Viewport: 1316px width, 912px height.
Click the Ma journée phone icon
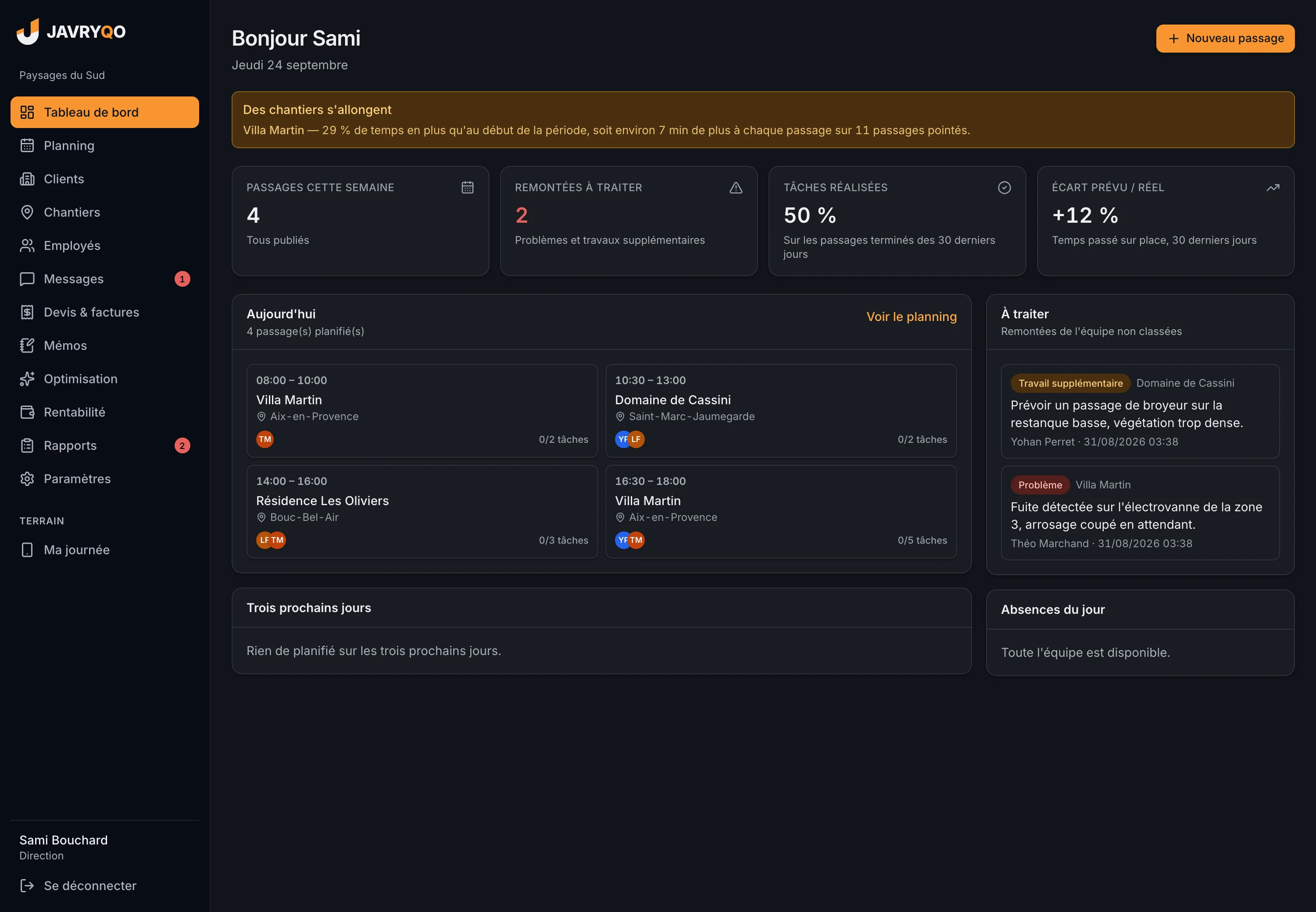(x=27, y=550)
